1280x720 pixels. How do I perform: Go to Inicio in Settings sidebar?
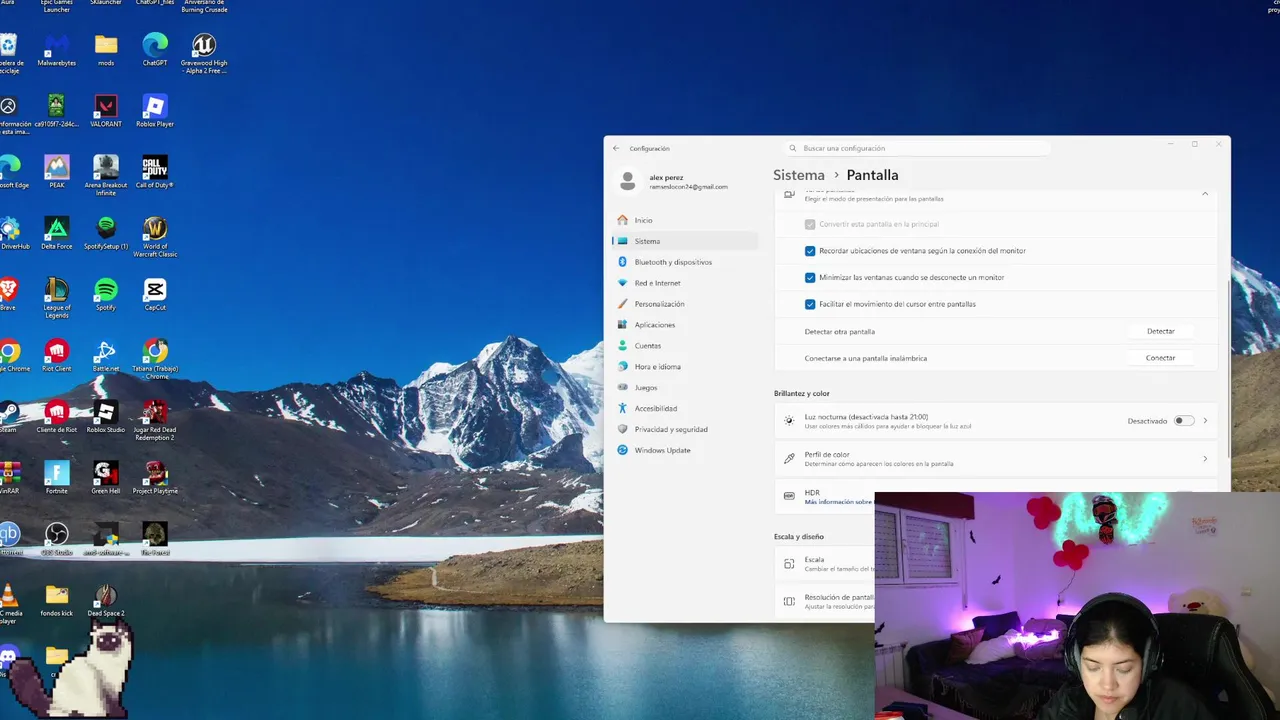pos(684,220)
